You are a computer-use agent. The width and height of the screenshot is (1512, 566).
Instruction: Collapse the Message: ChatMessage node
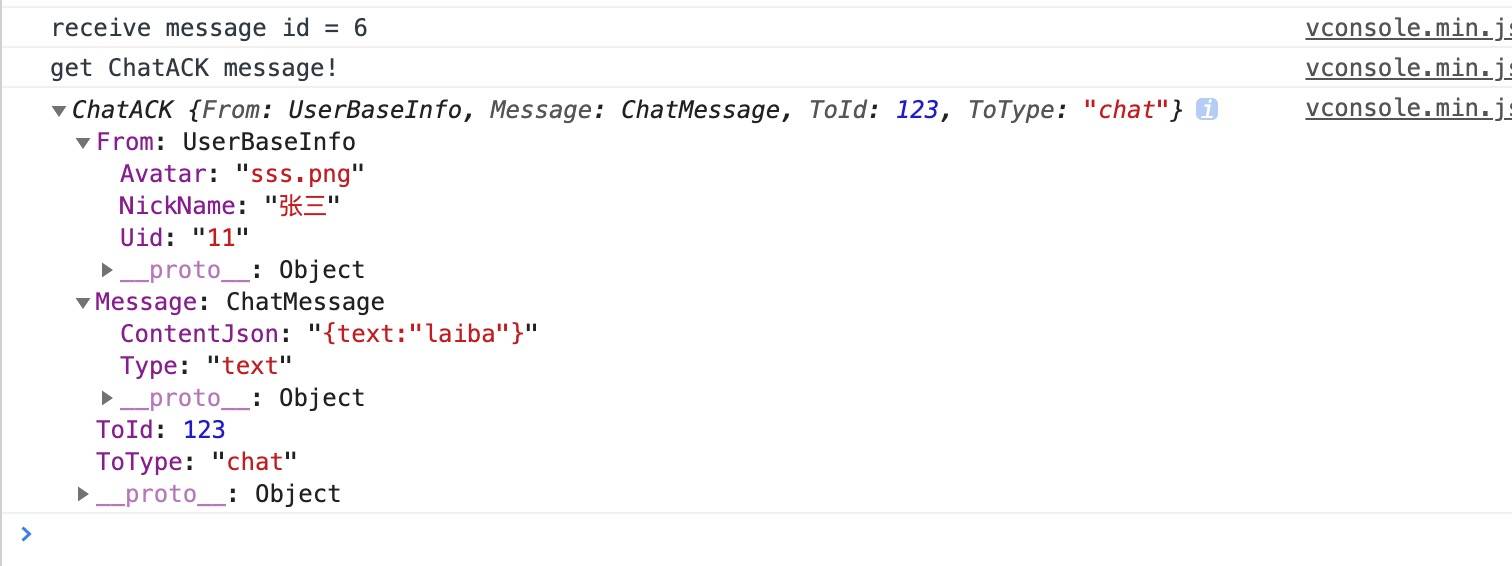(83, 303)
